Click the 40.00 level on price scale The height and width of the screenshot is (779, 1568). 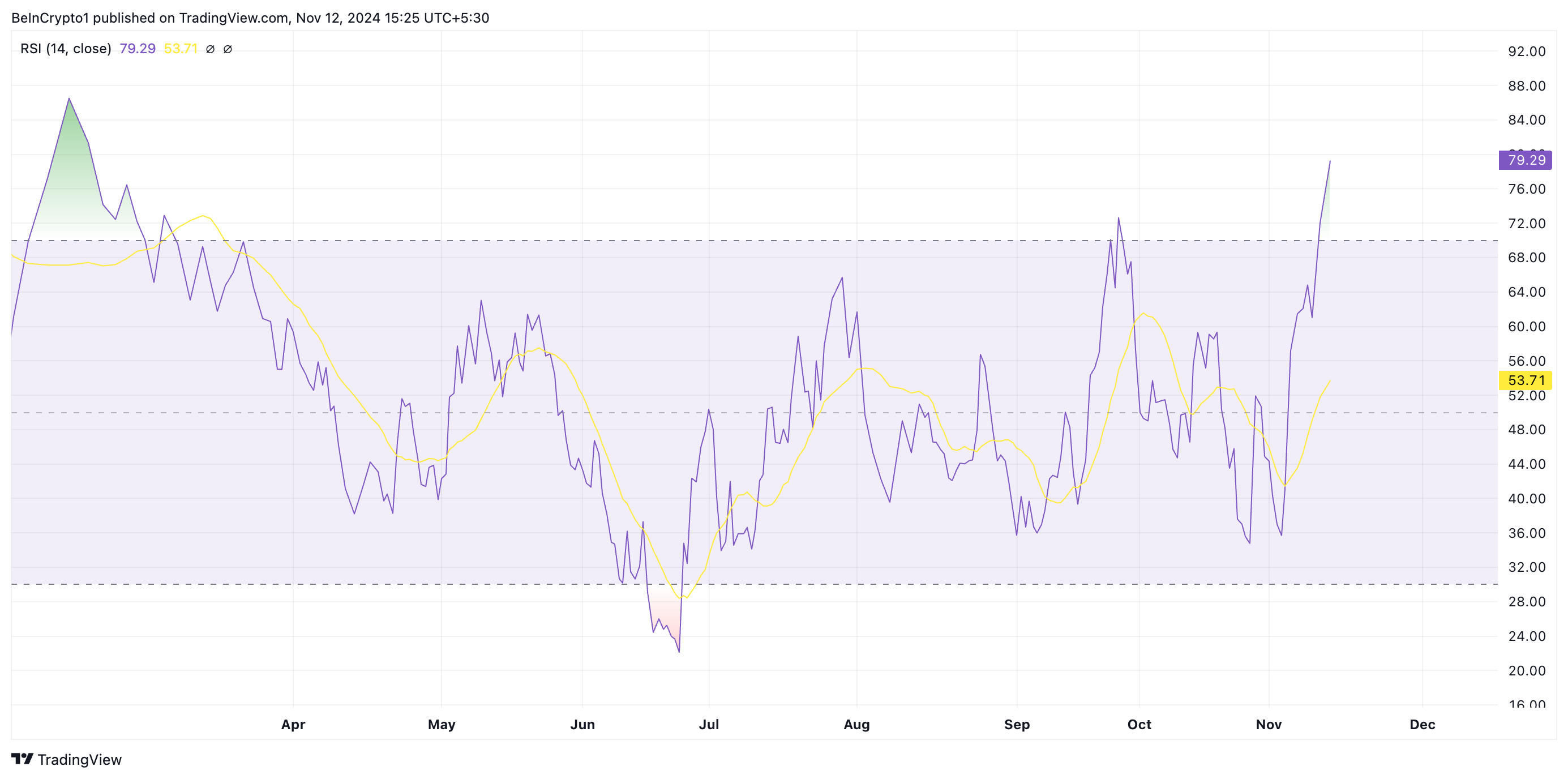1526,498
